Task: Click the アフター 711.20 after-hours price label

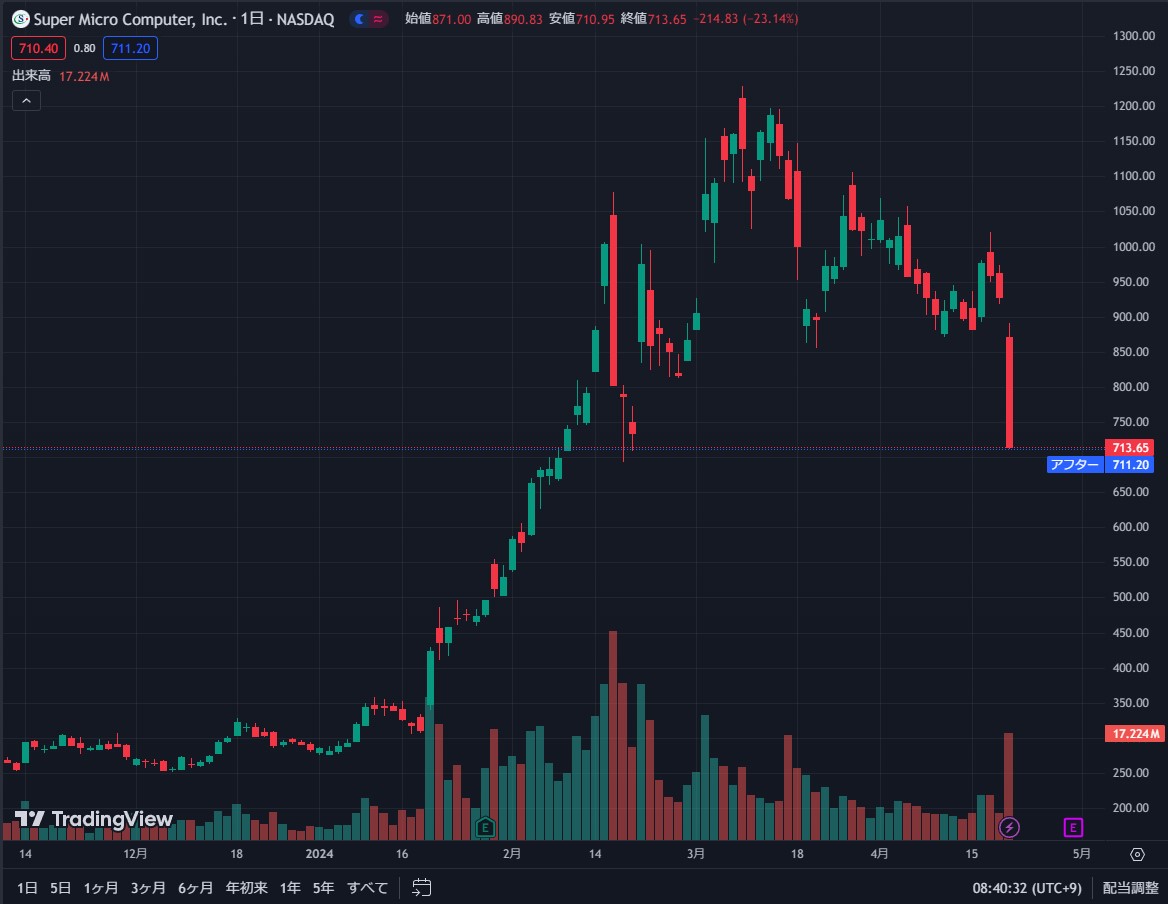Action: [x=1100, y=465]
